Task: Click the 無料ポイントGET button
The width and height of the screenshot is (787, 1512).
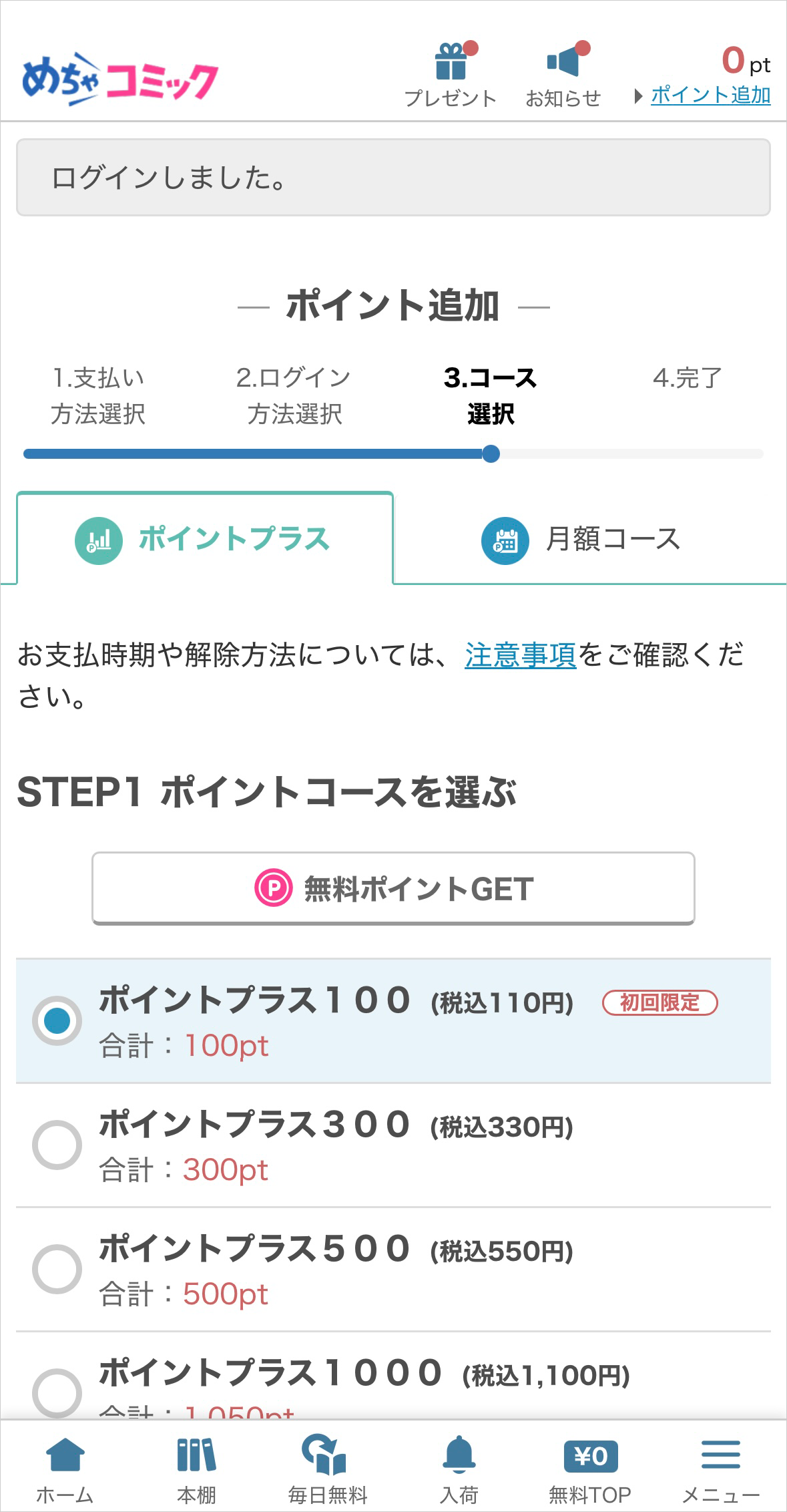Action: pos(393,889)
